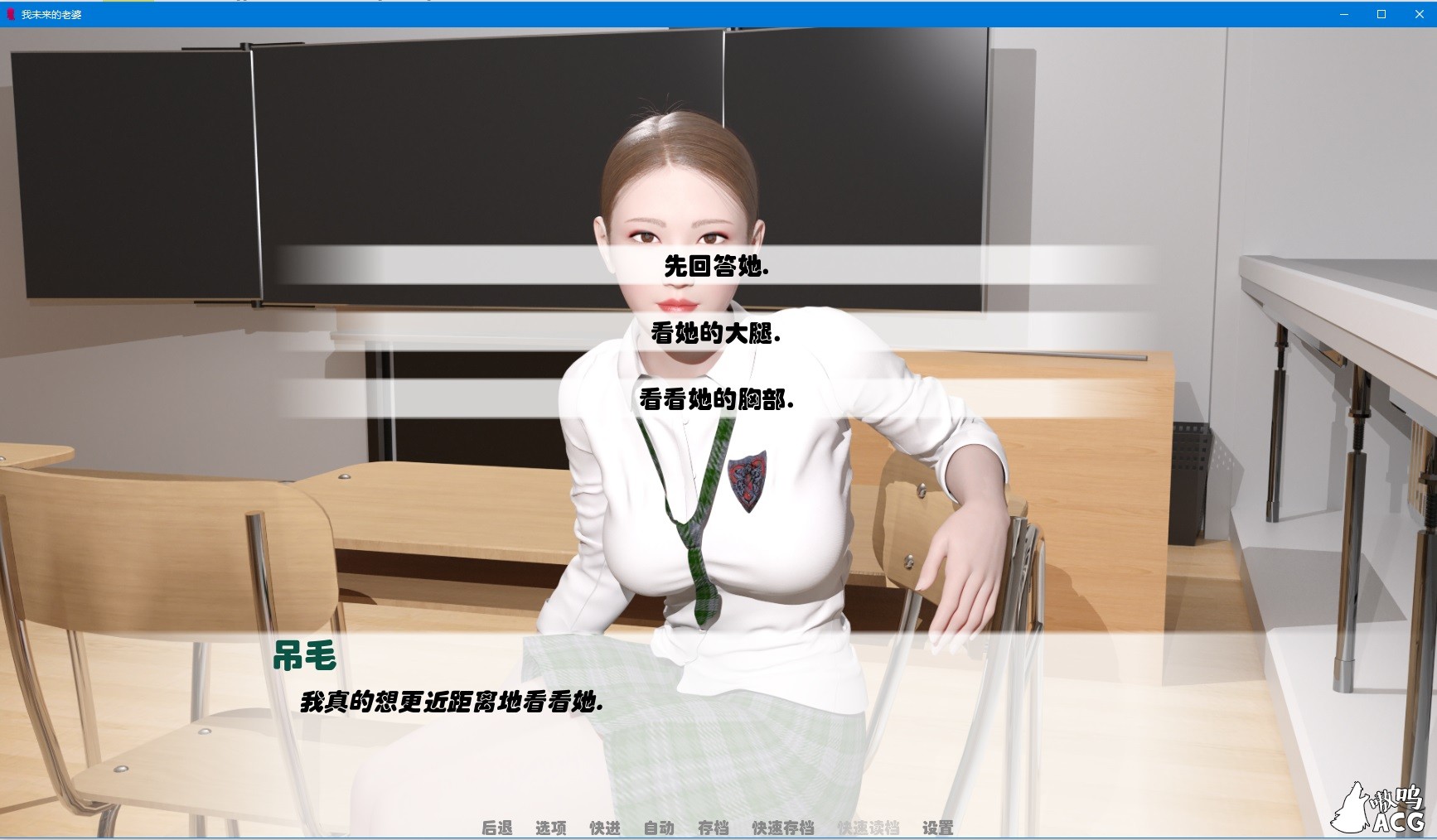
Task: Close the 我未来的老婆 window
Action: coord(1419,14)
